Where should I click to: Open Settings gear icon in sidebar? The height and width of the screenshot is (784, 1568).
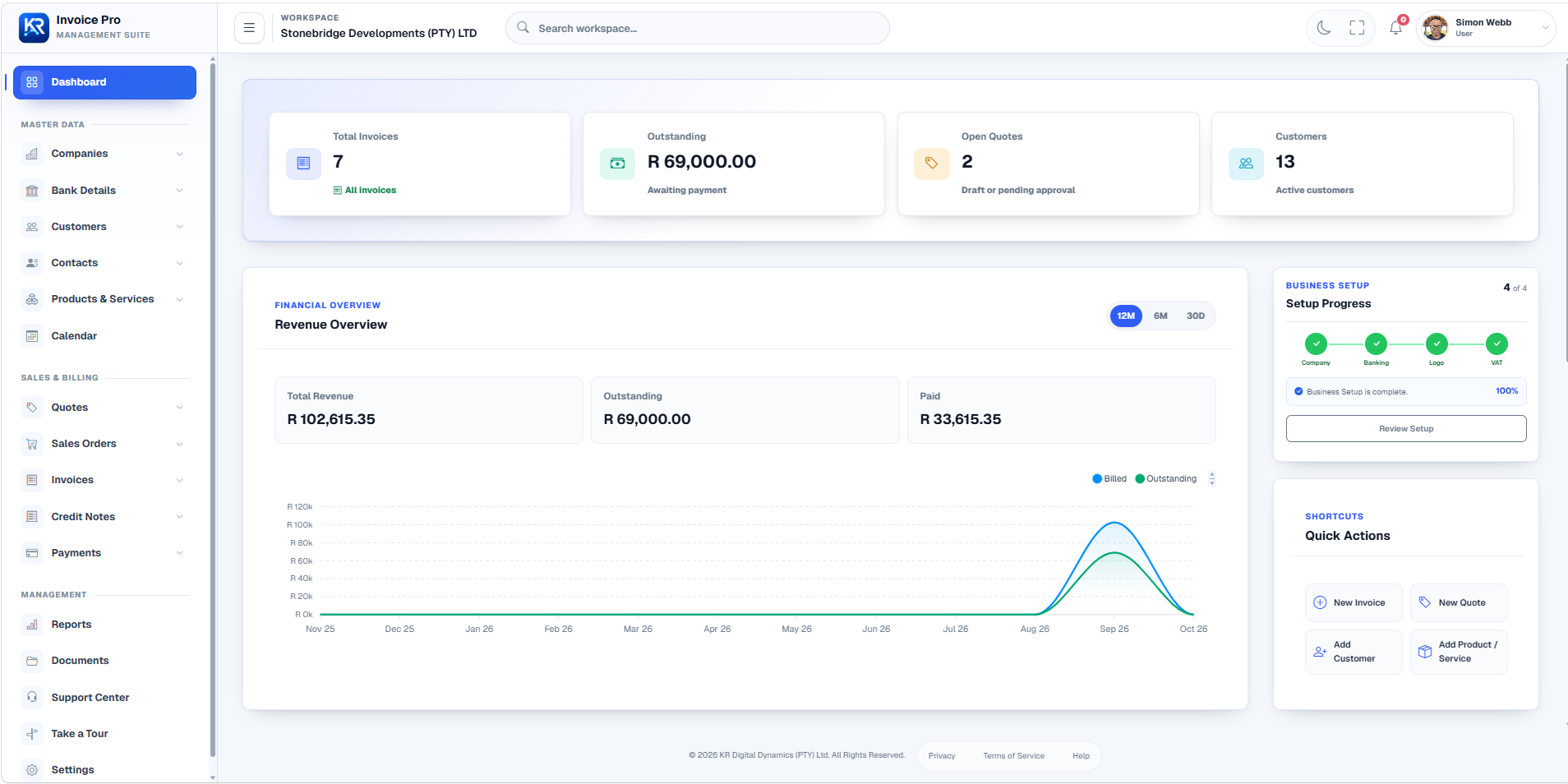tap(32, 770)
